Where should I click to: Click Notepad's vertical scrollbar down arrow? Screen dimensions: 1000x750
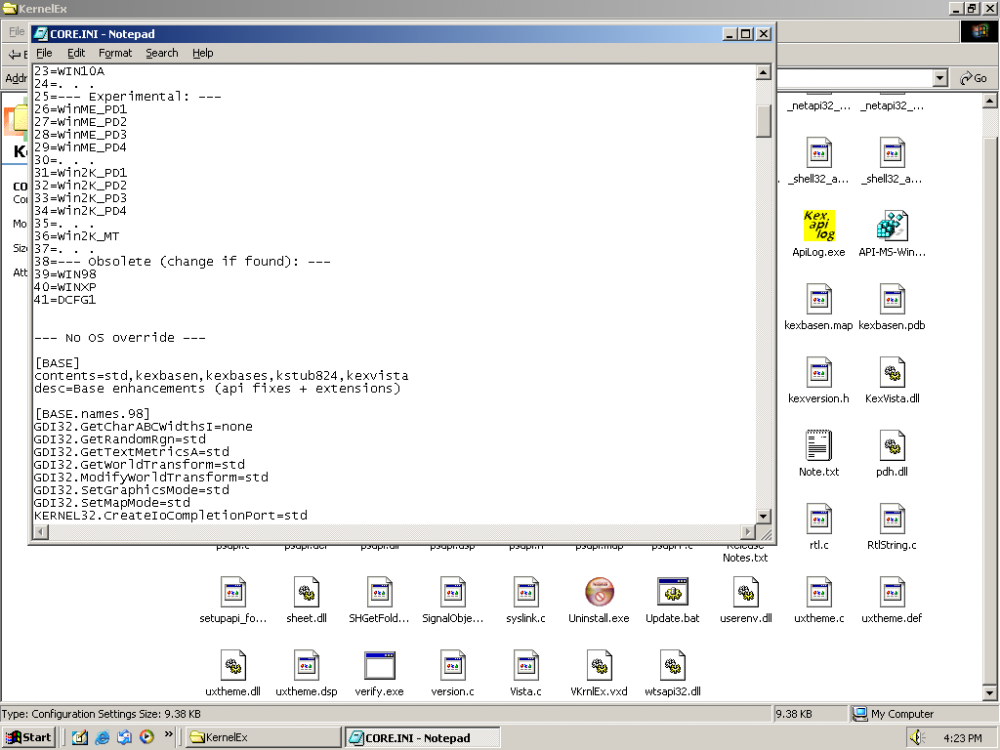click(764, 516)
